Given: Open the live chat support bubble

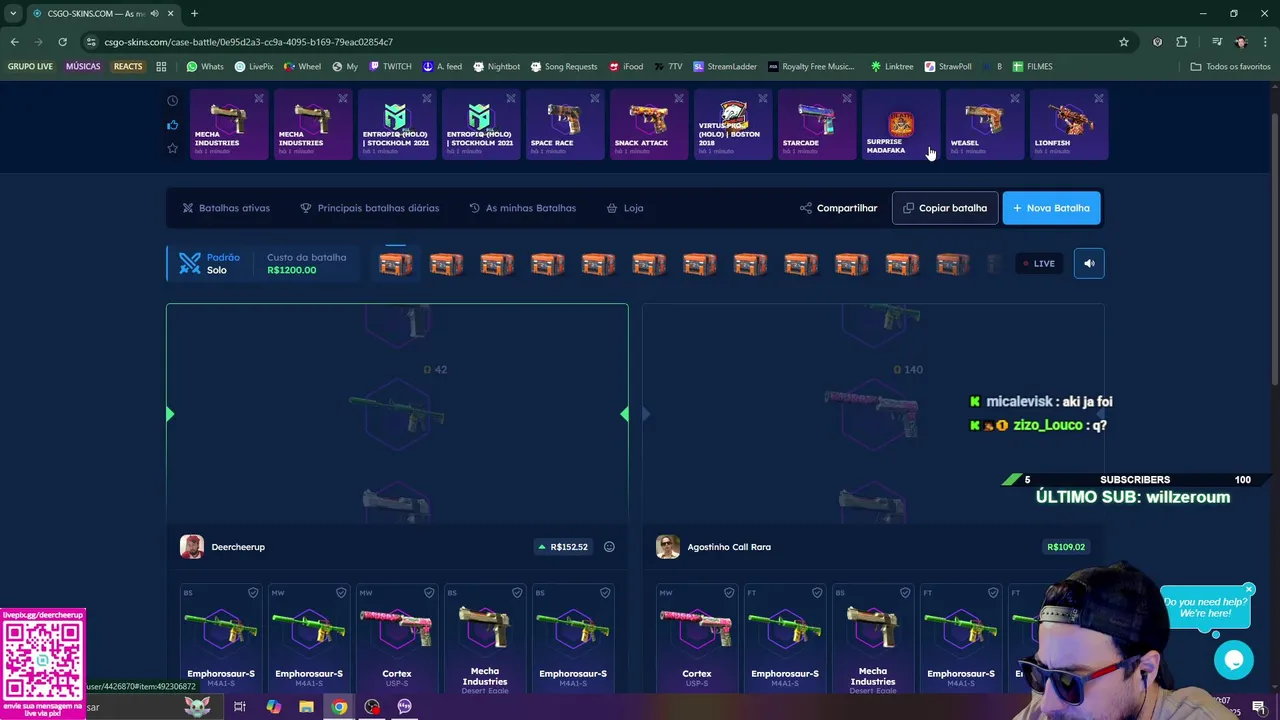Looking at the screenshot, I should coord(1233,660).
